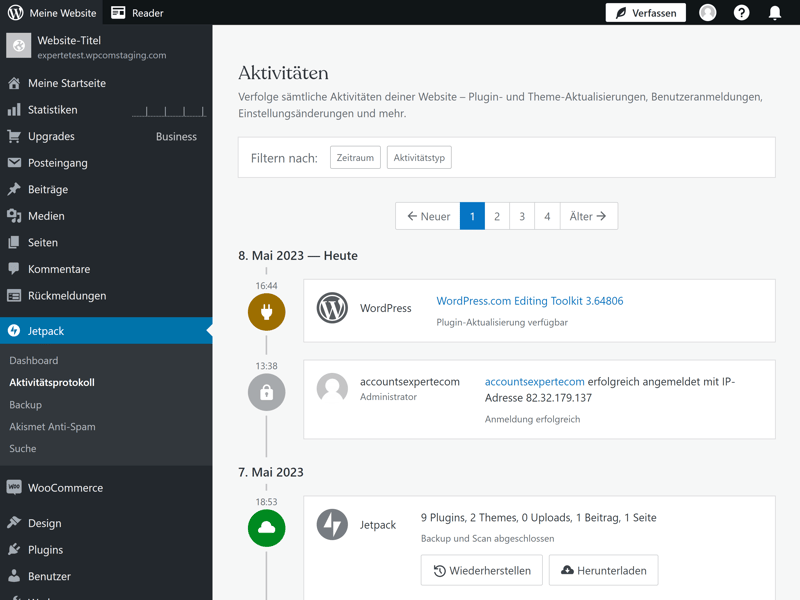Image resolution: width=800 pixels, height=600 pixels.
Task: Click the Älter next page button
Action: [588, 216]
